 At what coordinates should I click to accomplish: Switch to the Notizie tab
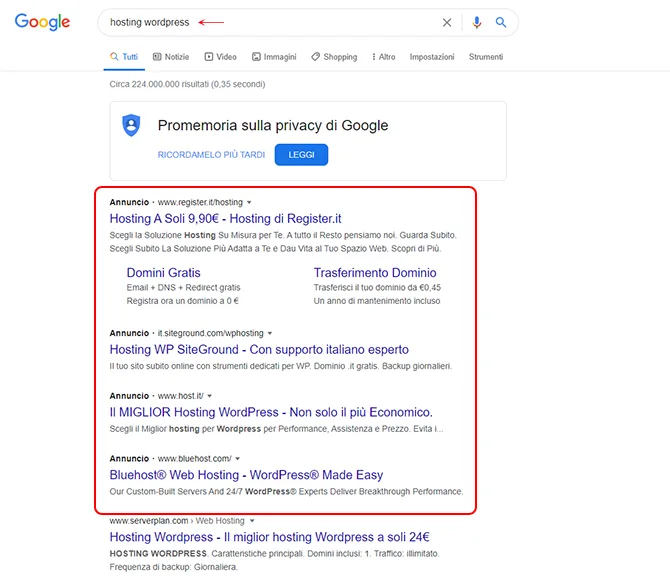click(171, 57)
